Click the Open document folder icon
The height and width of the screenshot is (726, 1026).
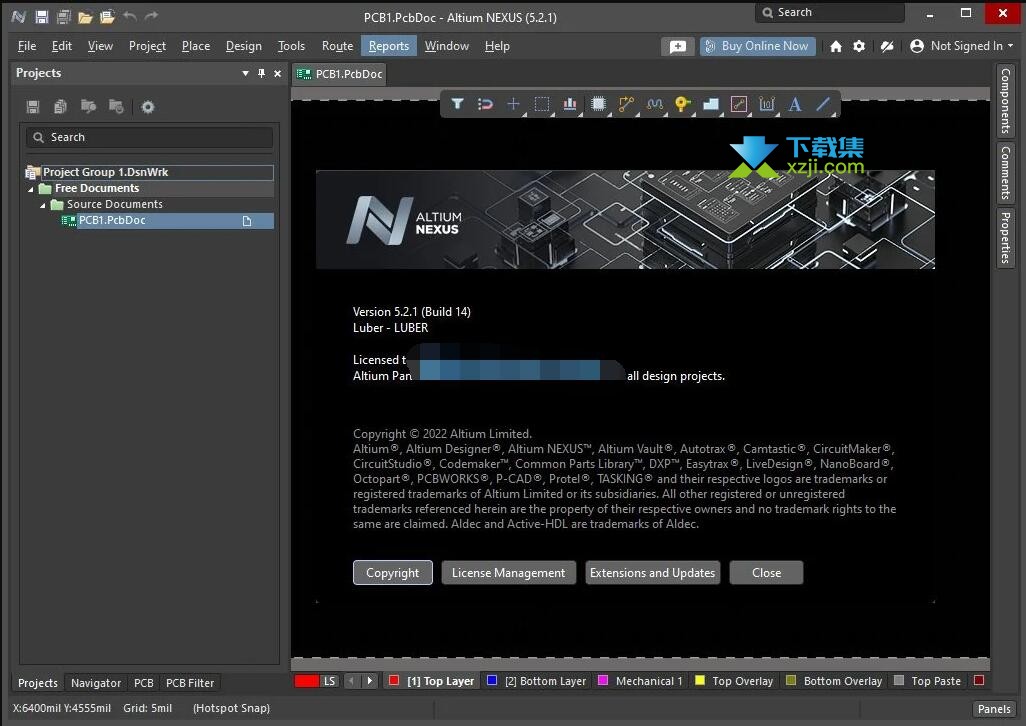[x=85, y=17]
